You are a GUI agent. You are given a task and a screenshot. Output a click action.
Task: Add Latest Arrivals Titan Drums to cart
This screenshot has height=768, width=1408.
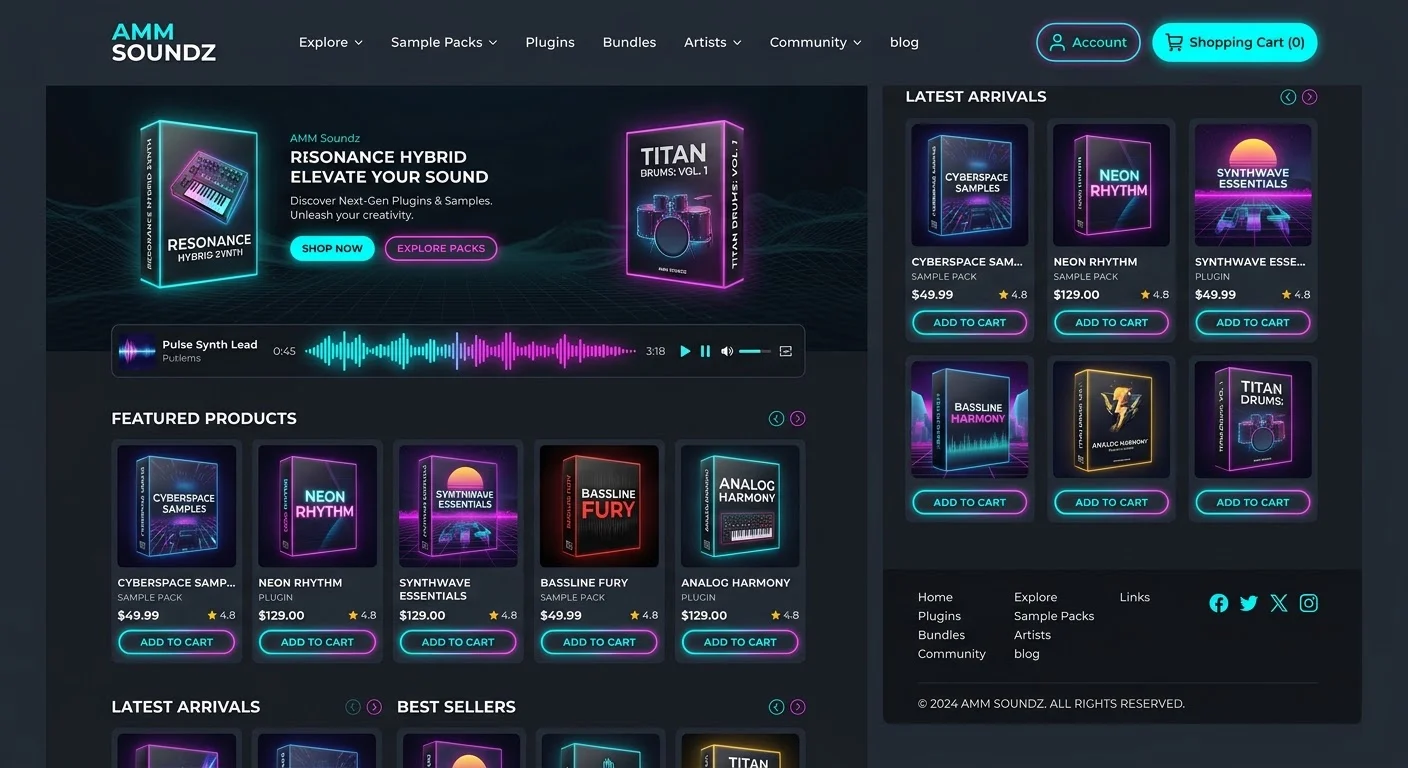coord(1253,502)
